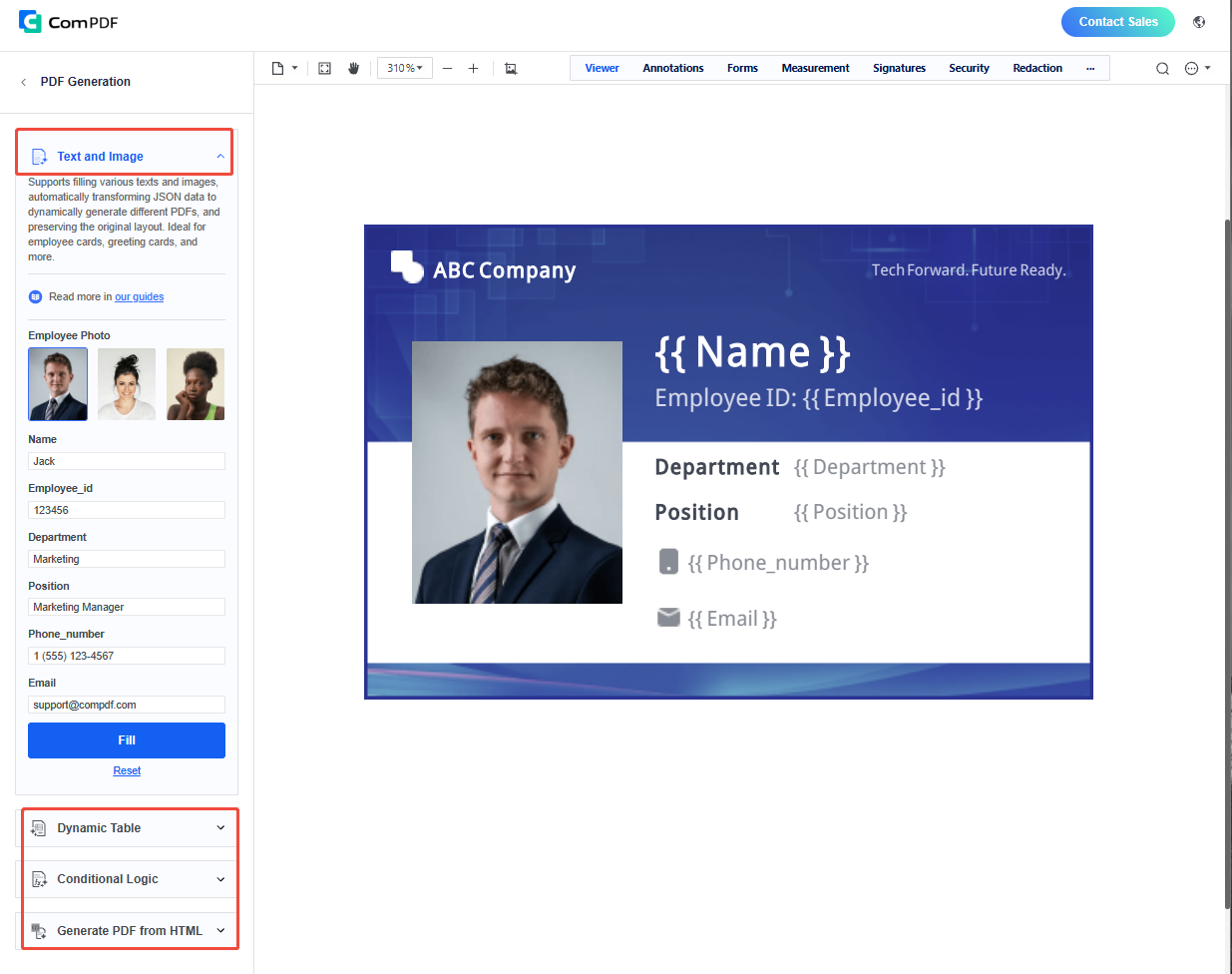The height and width of the screenshot is (974, 1232).
Task: Click the employee portrait on the card
Action: point(517,472)
